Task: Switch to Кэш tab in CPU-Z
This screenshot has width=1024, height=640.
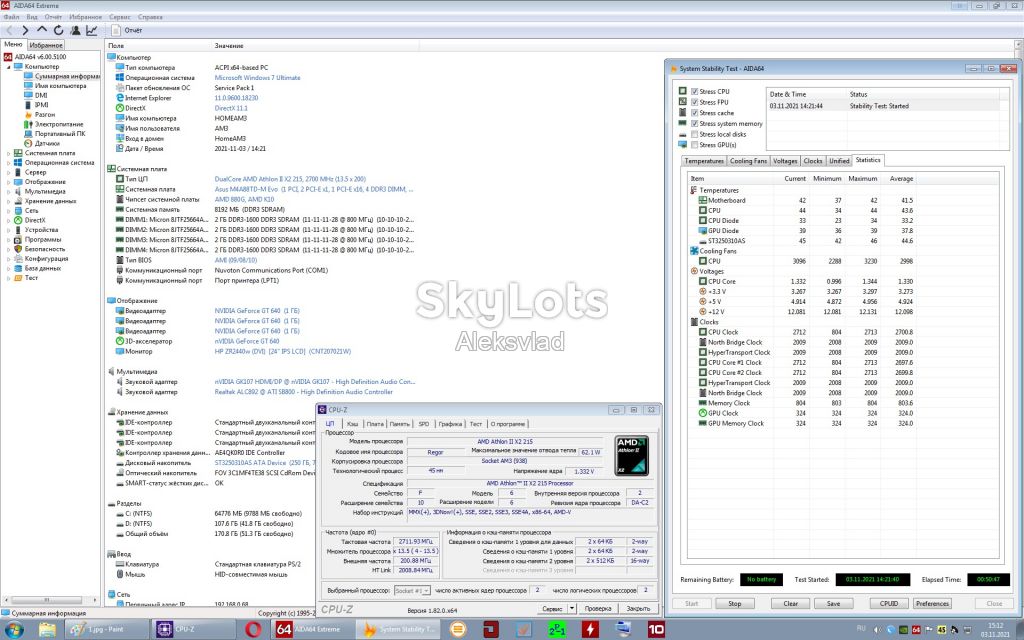Action: 352,424
